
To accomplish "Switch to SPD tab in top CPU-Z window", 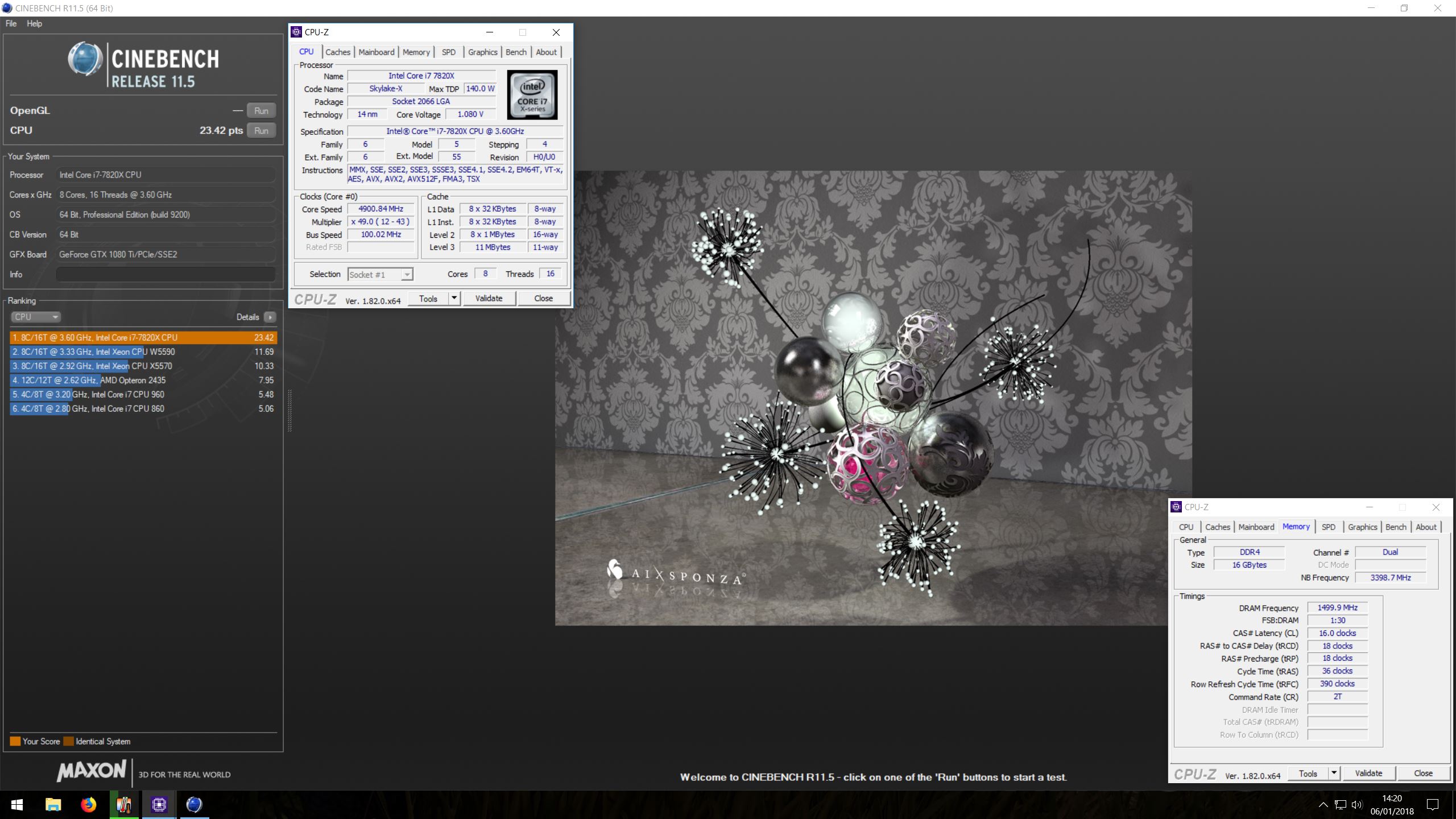I will 448,52.
